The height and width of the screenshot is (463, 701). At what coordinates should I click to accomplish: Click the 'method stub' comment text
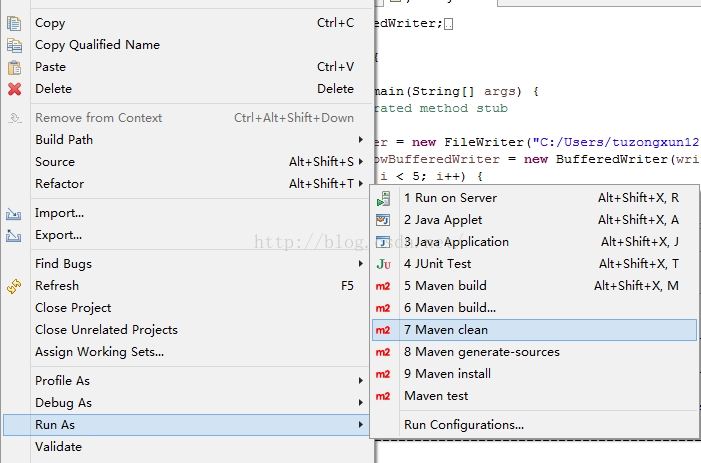pyautogui.click(x=464, y=108)
